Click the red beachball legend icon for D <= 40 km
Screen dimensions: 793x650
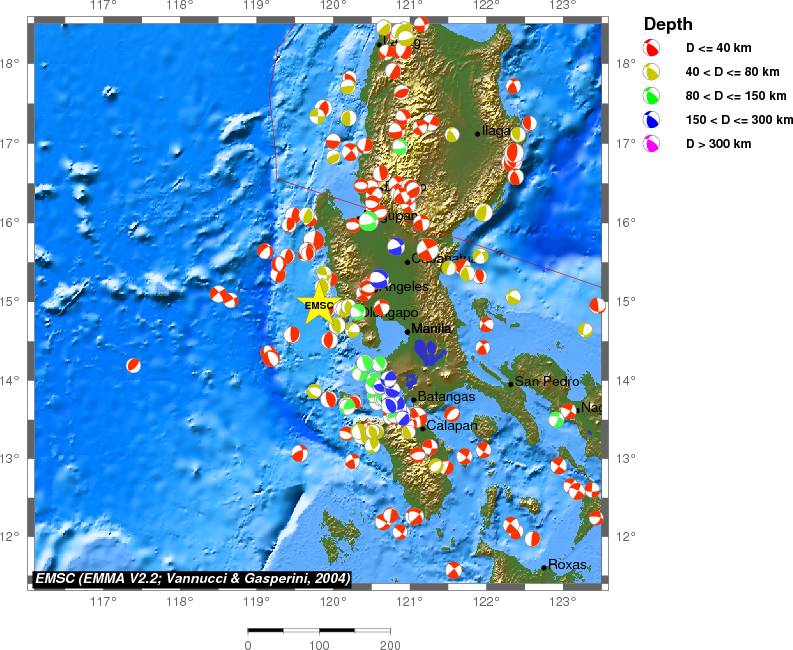[x=652, y=47]
